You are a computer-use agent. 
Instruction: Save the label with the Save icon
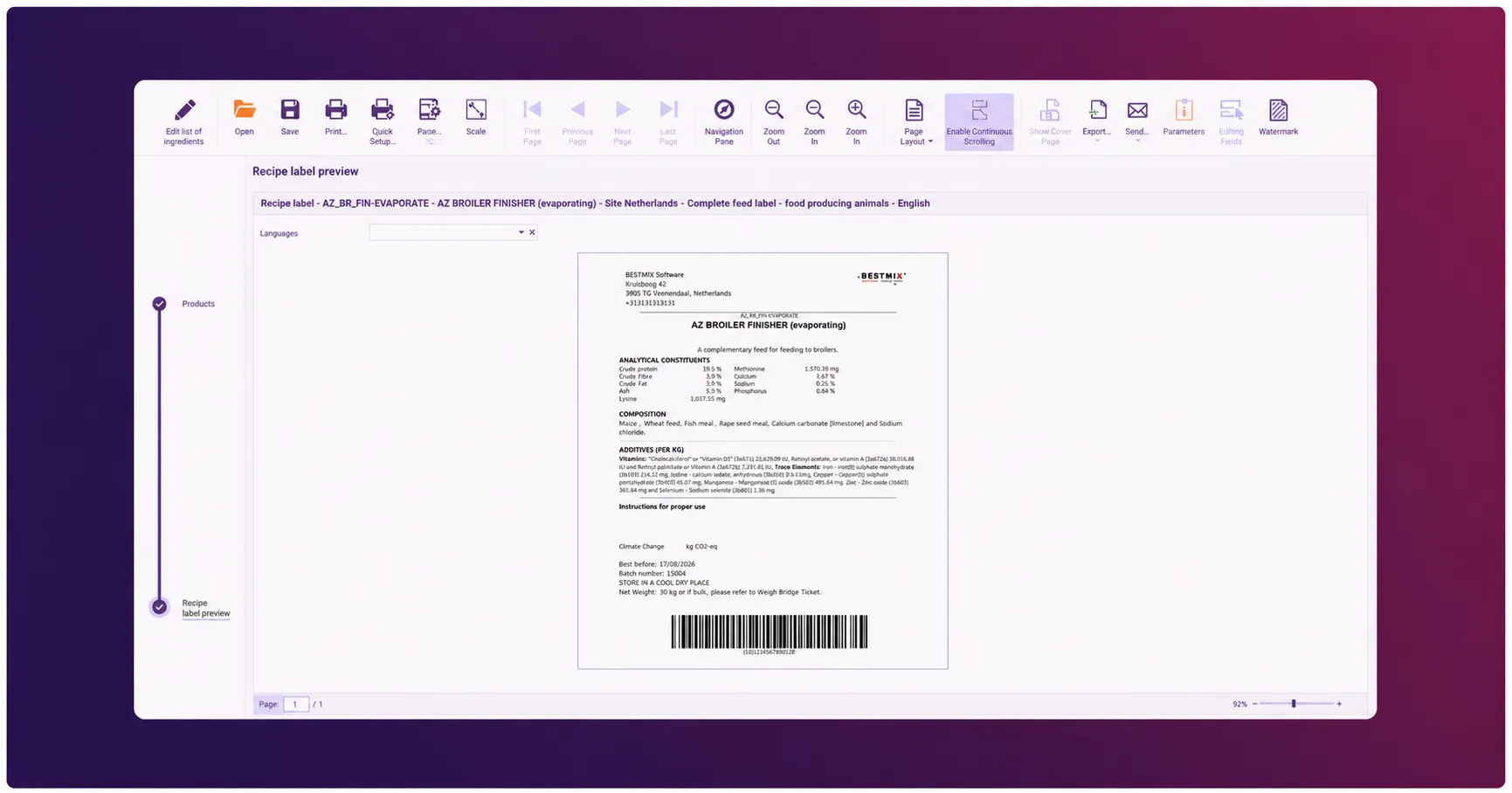290,109
